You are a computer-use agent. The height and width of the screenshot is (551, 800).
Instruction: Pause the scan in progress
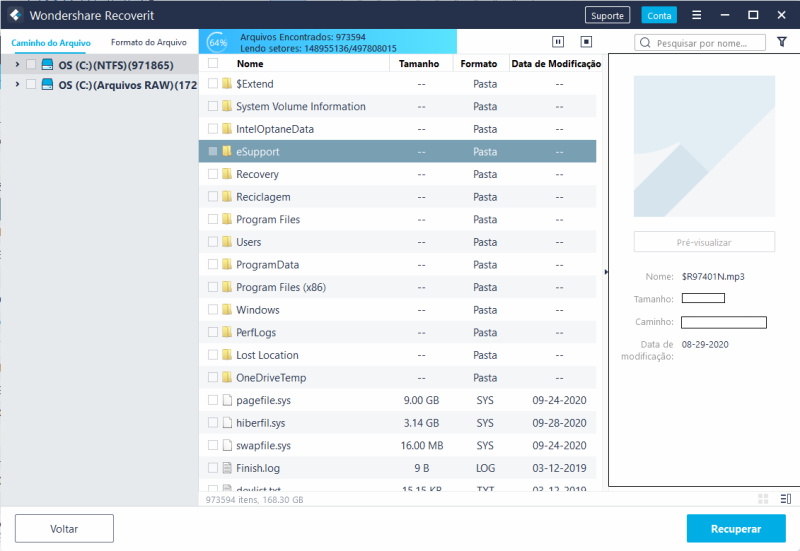558,42
